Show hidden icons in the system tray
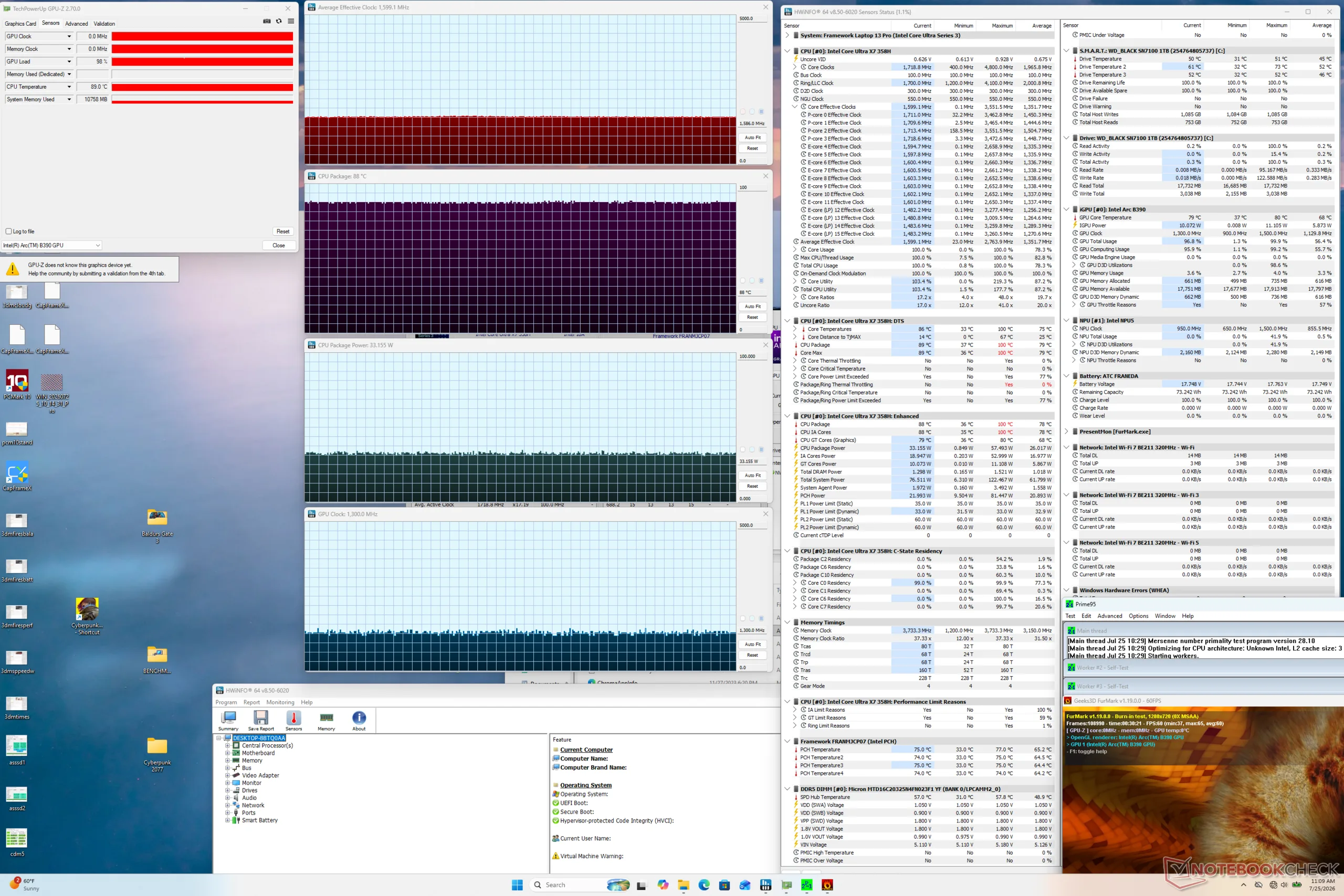 pos(1243,884)
